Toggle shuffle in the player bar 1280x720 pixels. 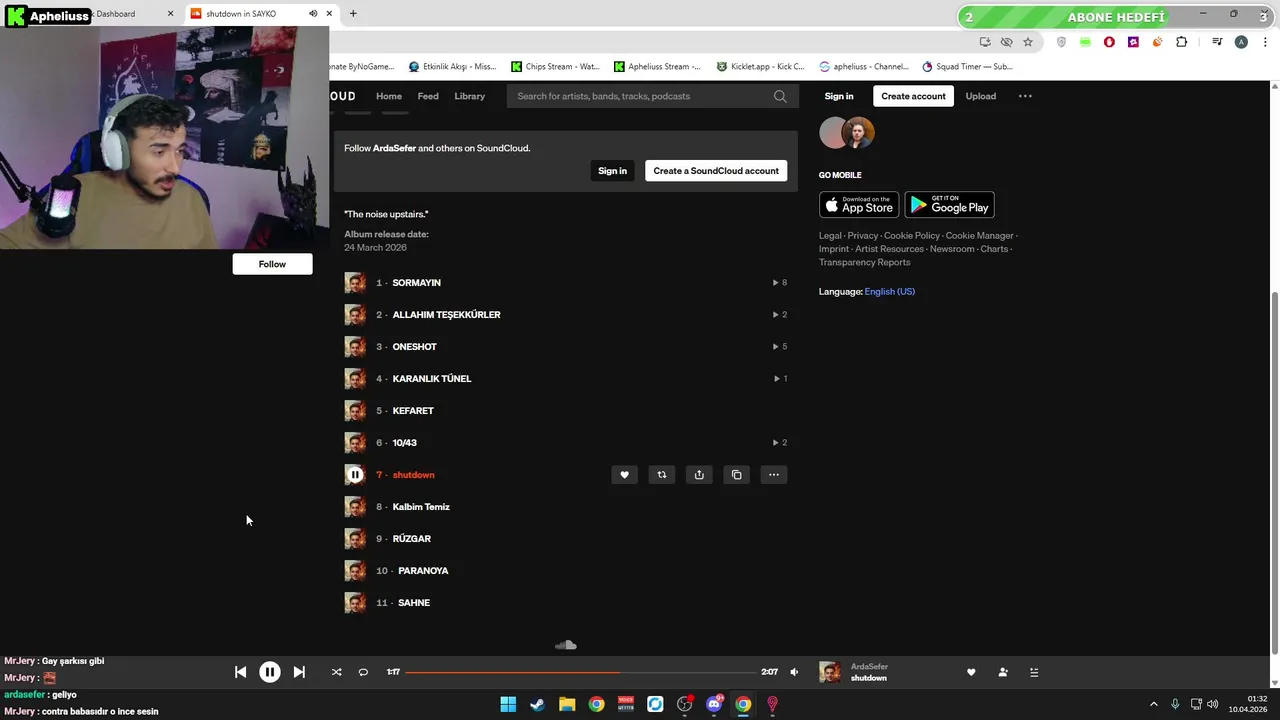(x=336, y=672)
